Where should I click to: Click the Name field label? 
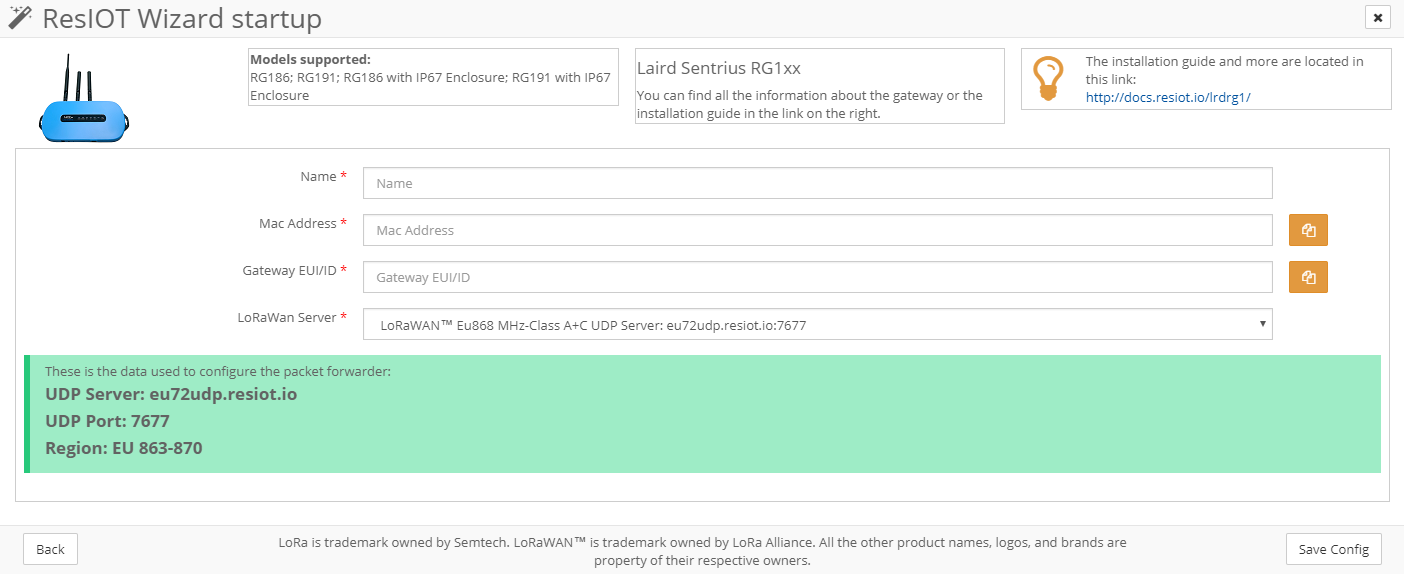[318, 177]
